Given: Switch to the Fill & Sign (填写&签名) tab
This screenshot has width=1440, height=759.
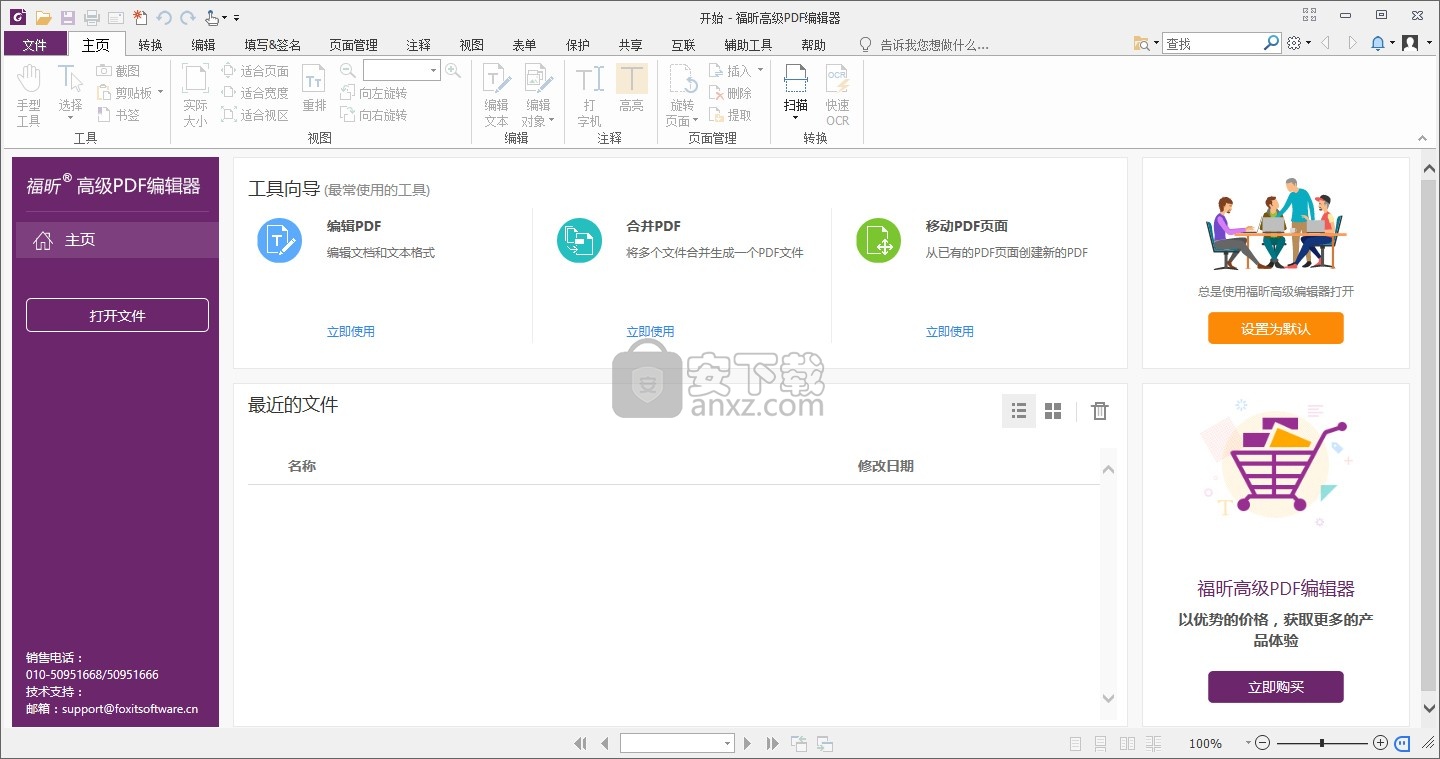Looking at the screenshot, I should 272,44.
